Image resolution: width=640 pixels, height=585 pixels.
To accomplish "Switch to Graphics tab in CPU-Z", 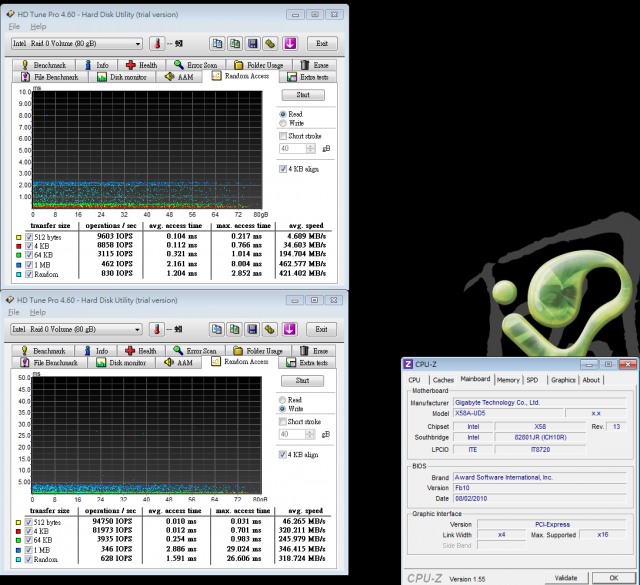I will pyautogui.click(x=563, y=380).
